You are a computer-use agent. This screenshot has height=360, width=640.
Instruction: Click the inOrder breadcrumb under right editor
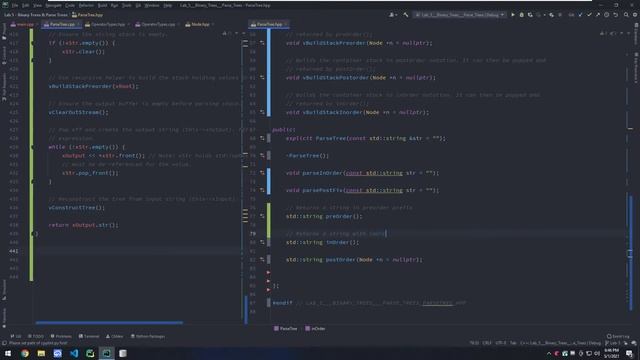coord(315,329)
